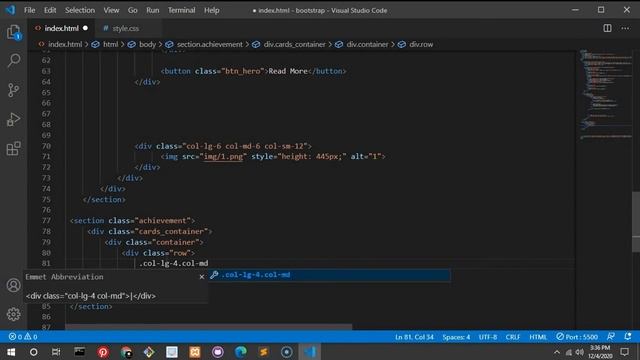
Task: Switch to the index.html tab
Action: [61, 28]
